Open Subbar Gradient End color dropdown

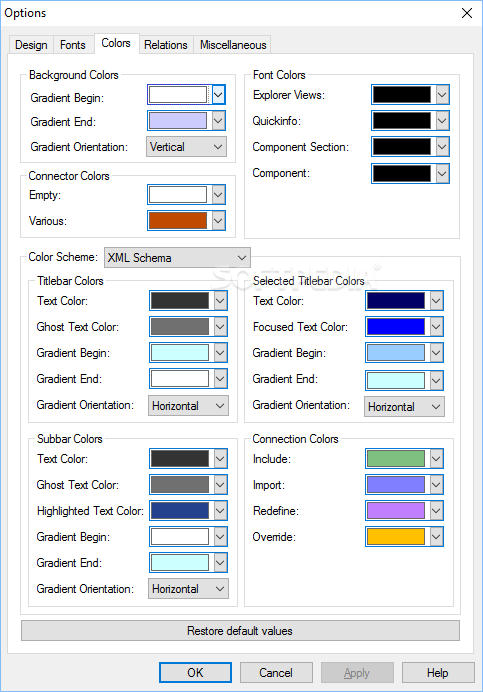pyautogui.click(x=221, y=563)
